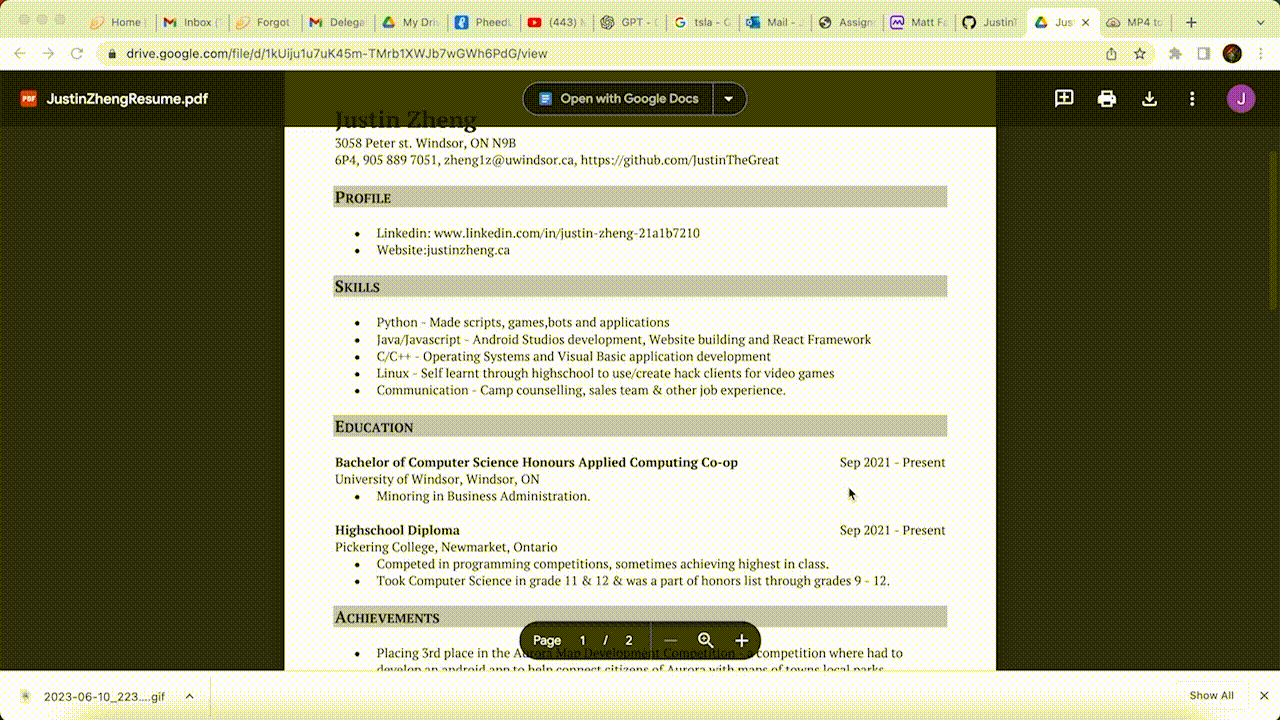Add a comment to the PDF

pos(1064,98)
